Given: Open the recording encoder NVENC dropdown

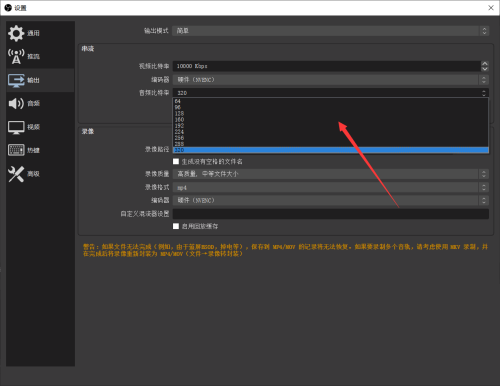Looking at the screenshot, I should 331,200.
